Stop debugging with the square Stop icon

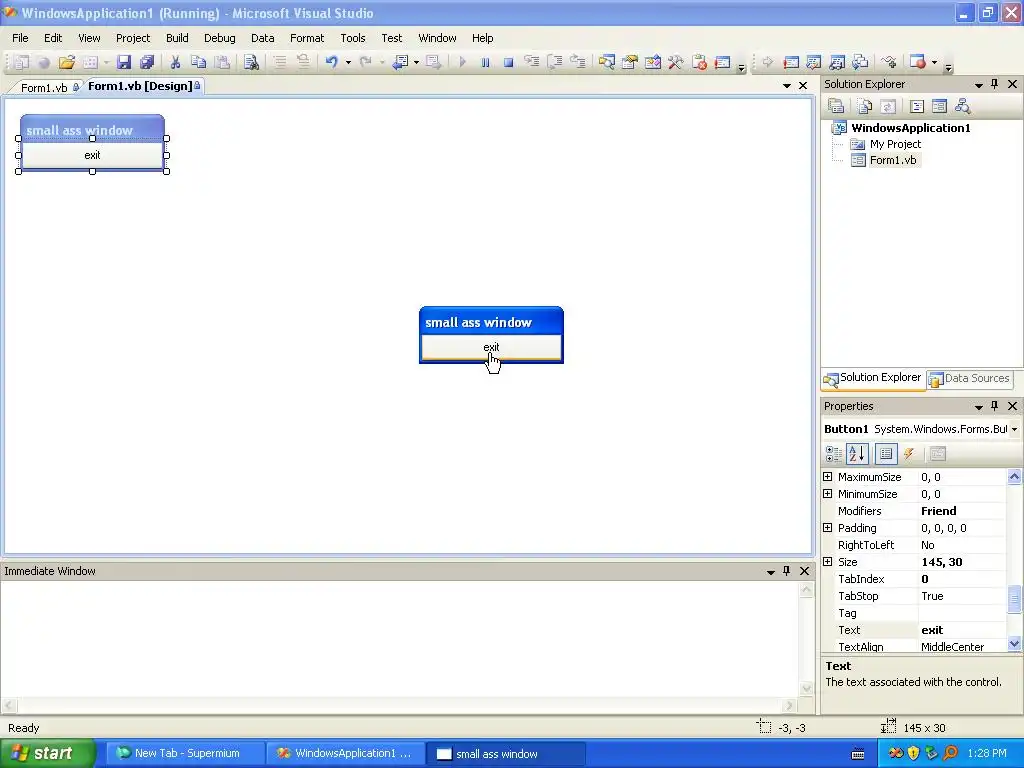508,63
